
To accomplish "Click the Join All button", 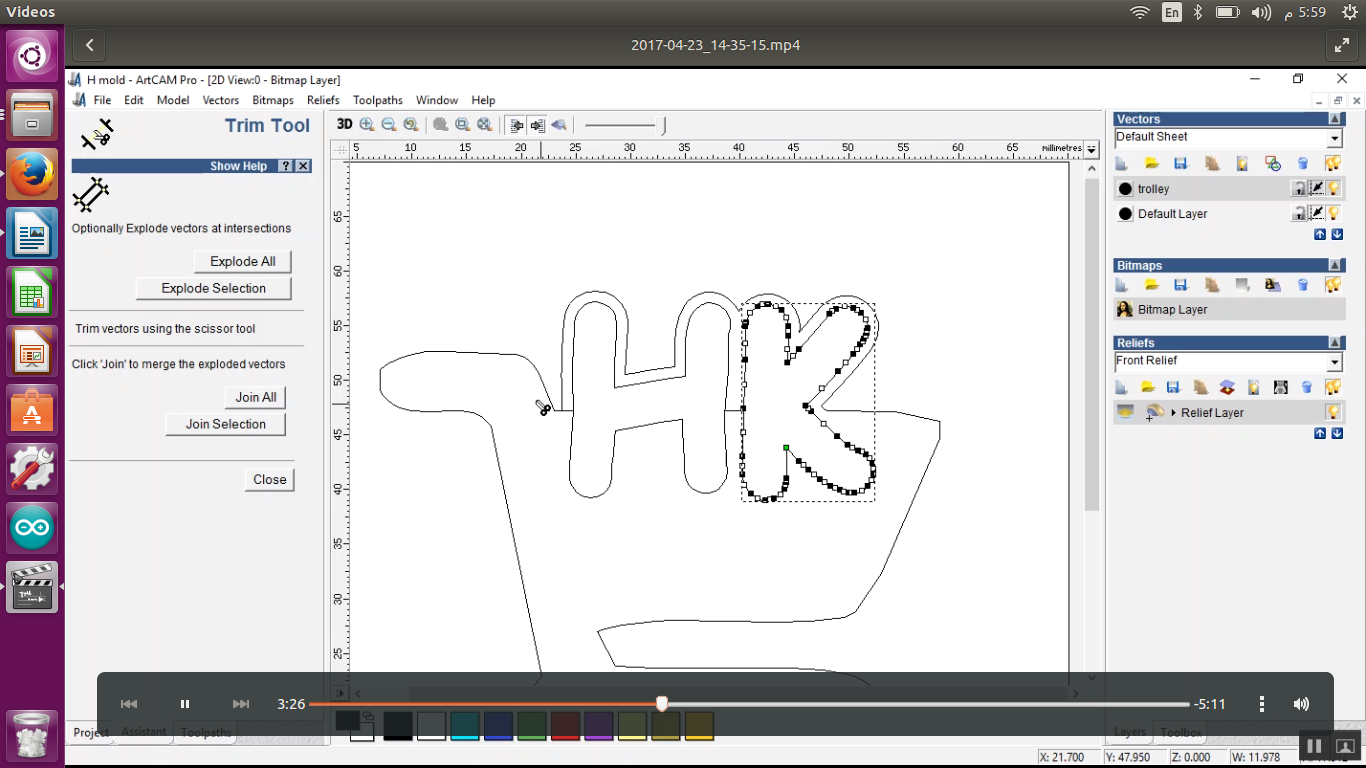I will pyautogui.click(x=256, y=397).
